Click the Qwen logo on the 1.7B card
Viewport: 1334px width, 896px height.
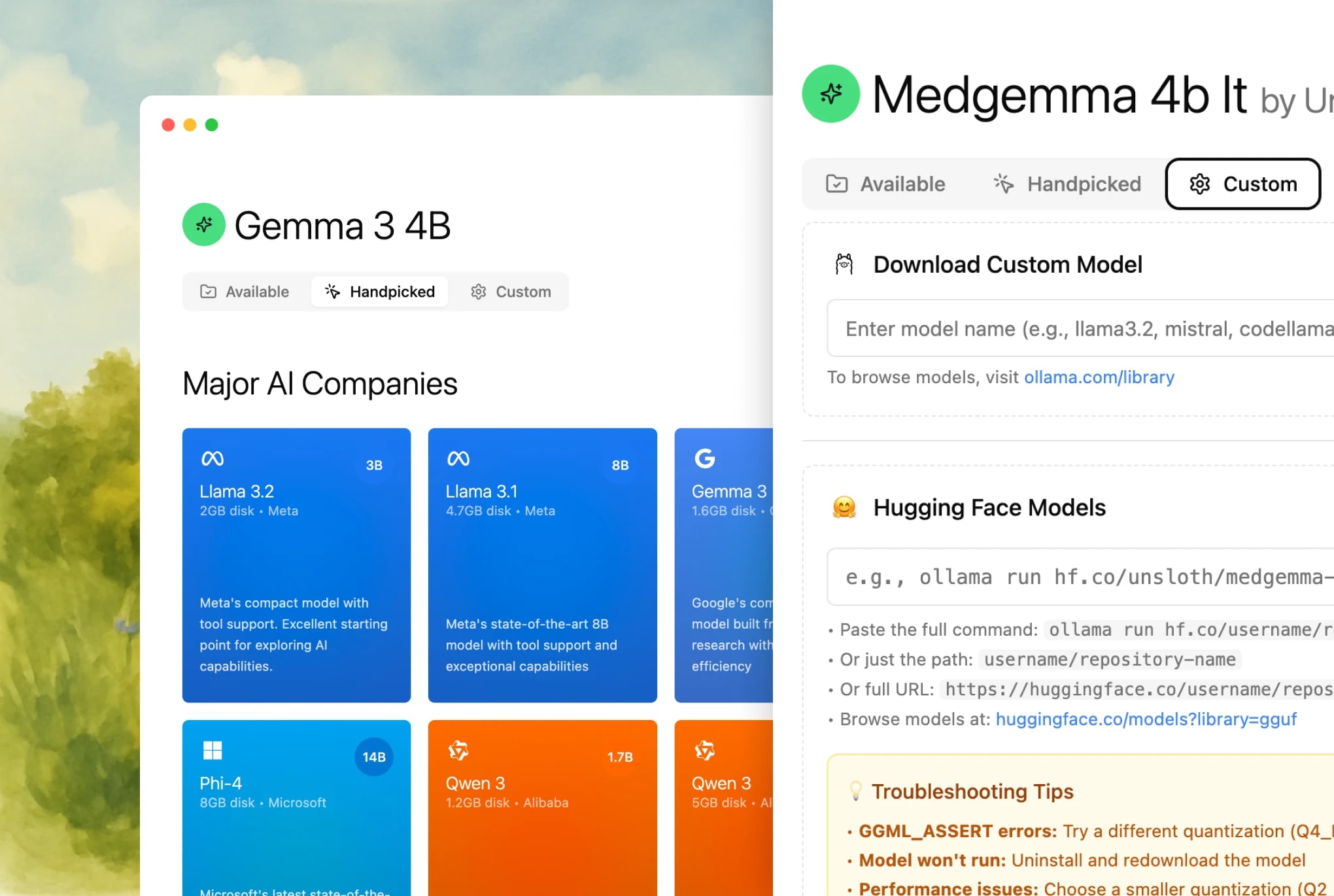pos(458,750)
